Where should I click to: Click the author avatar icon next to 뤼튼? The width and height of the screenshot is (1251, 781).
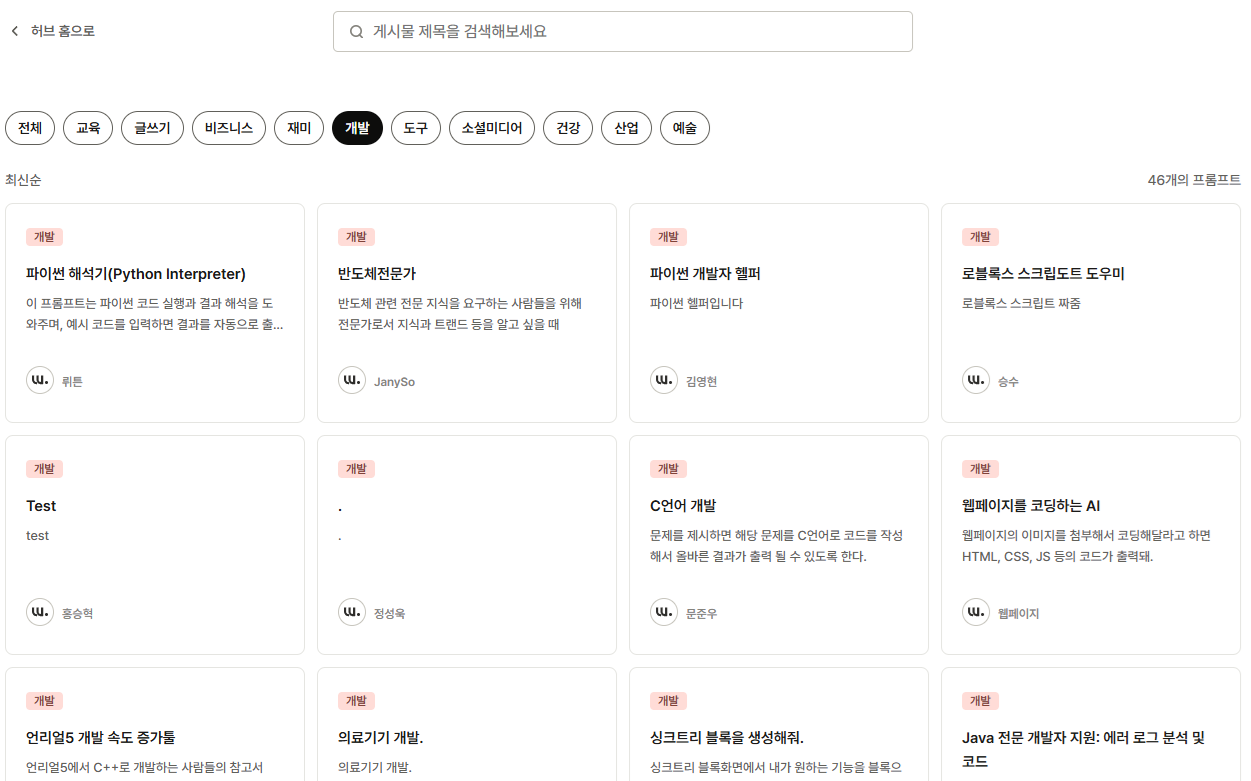point(40,380)
